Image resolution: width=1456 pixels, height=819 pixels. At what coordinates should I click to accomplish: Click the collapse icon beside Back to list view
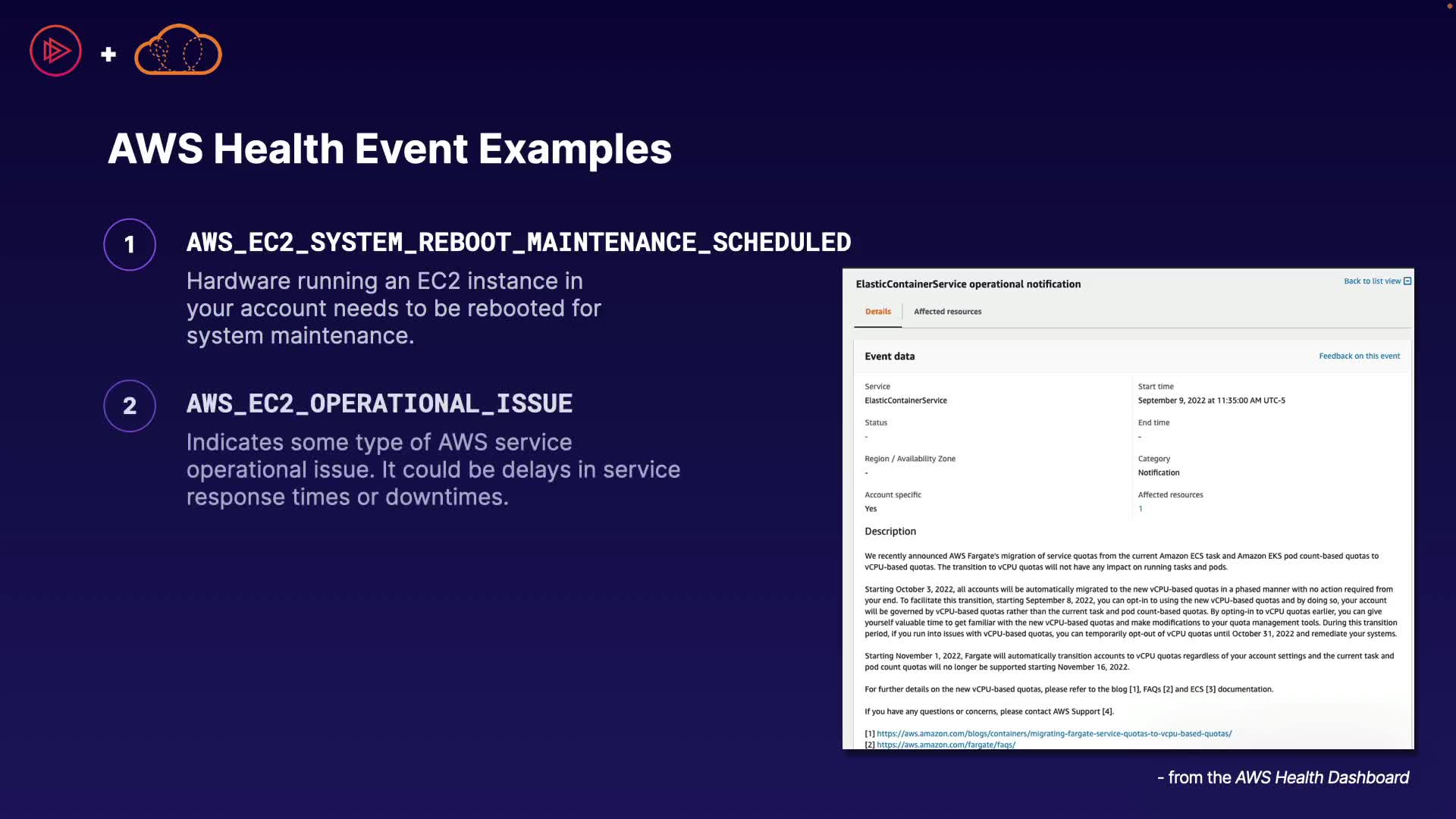(x=1407, y=281)
